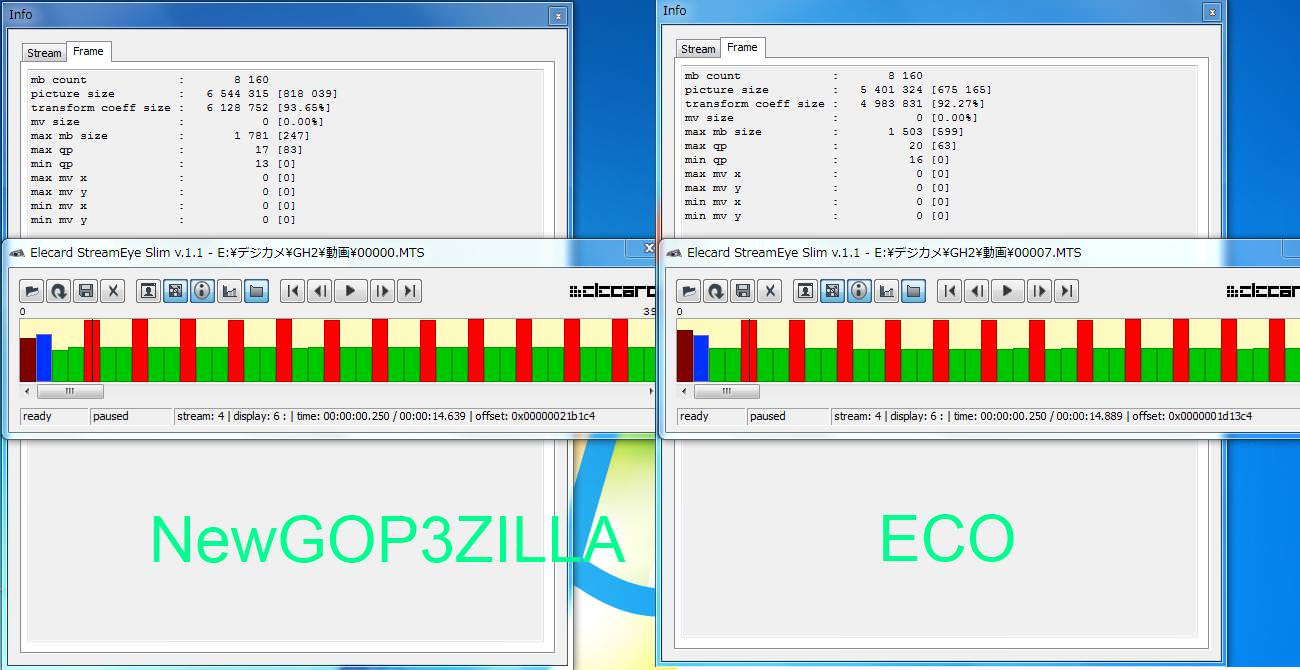Image resolution: width=1300 pixels, height=670 pixels.
Task: Click the chart/histogram icon in 00007.MTS toolbar
Action: (886, 291)
